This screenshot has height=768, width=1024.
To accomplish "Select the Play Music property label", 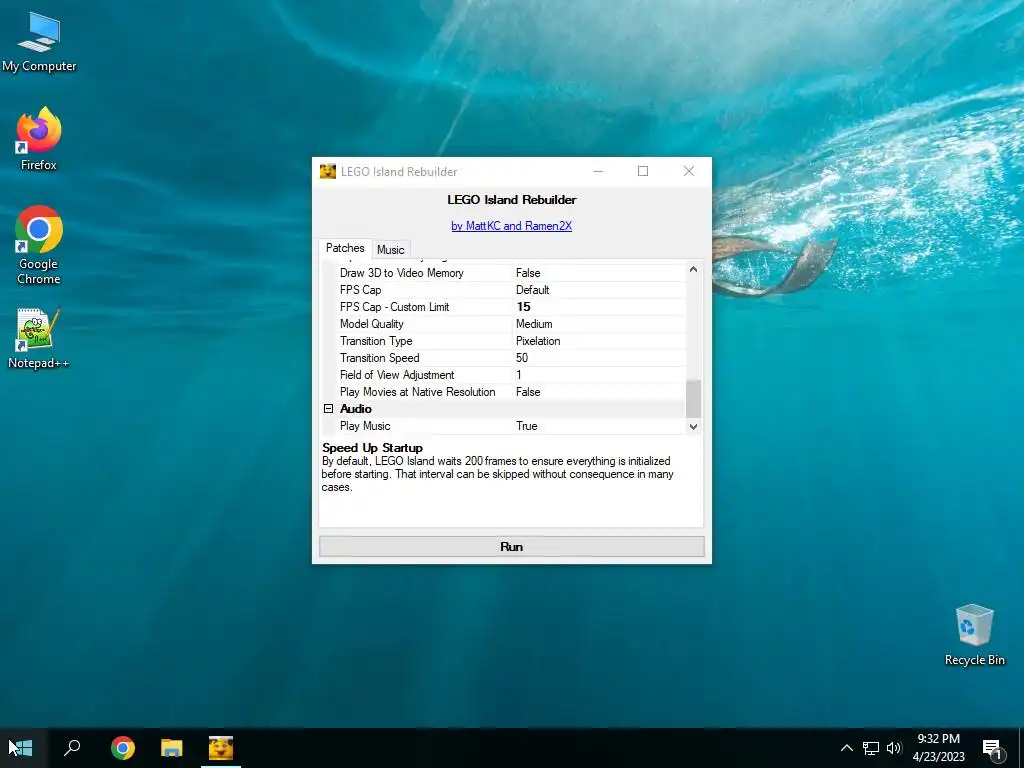I will [x=365, y=426].
